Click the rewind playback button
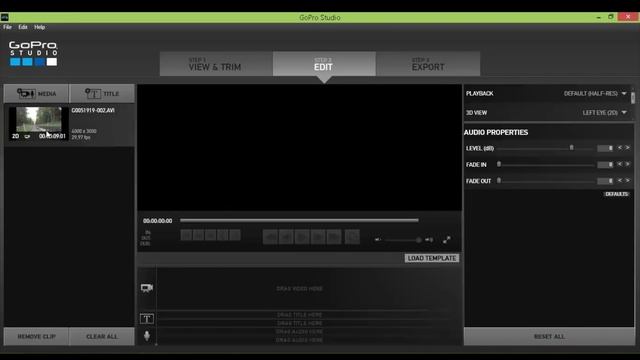Viewport: 640px width, 360px height. (x=270, y=237)
